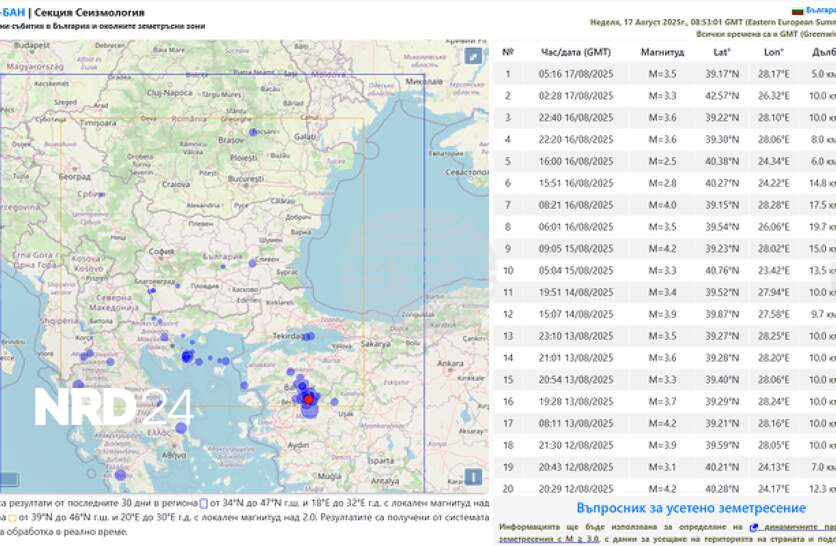This screenshot has width=836, height=546.
Task: Click the 'Магнитуд' column header
Action: 662,52
